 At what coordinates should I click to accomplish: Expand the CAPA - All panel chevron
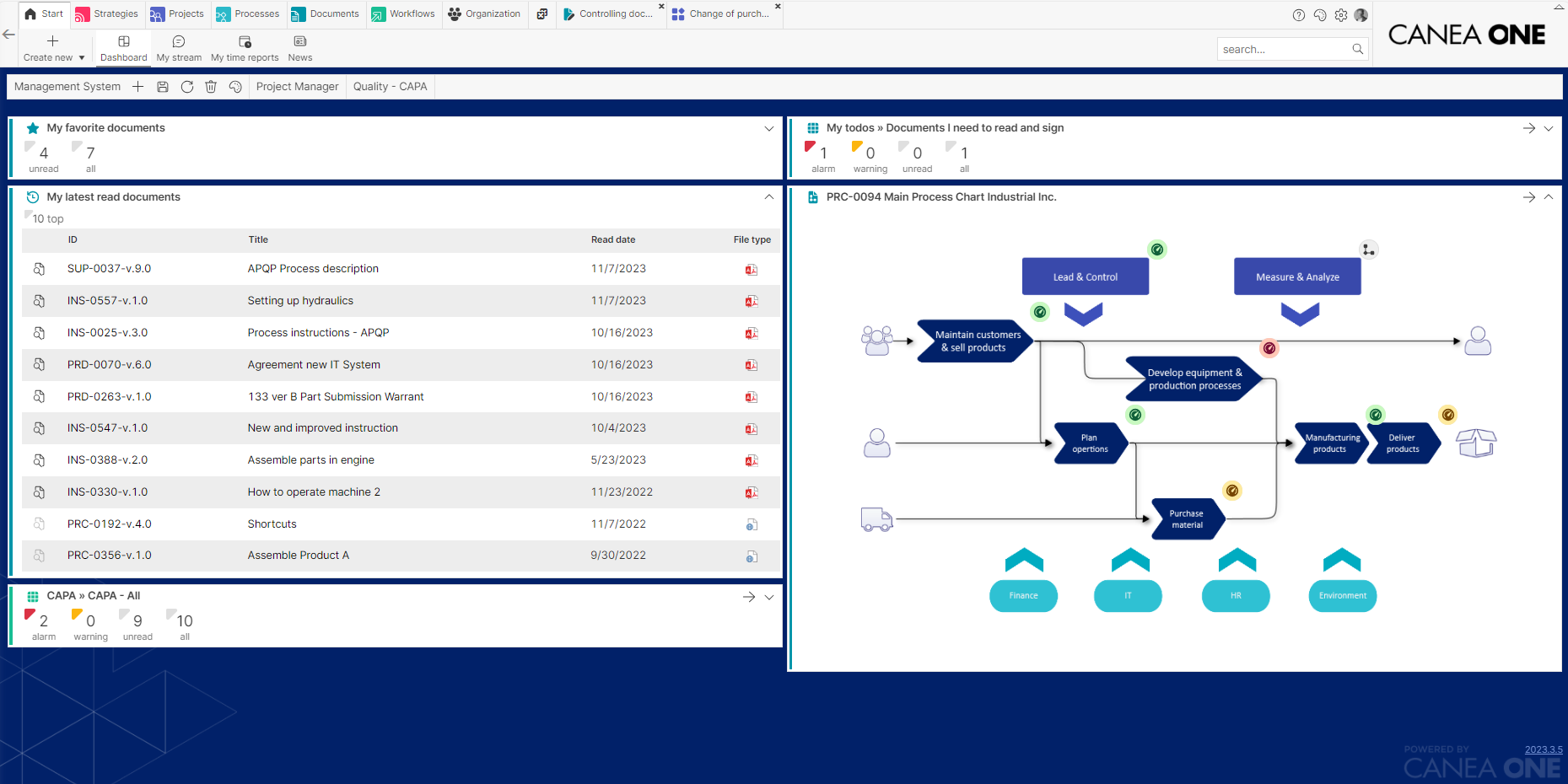click(x=768, y=597)
